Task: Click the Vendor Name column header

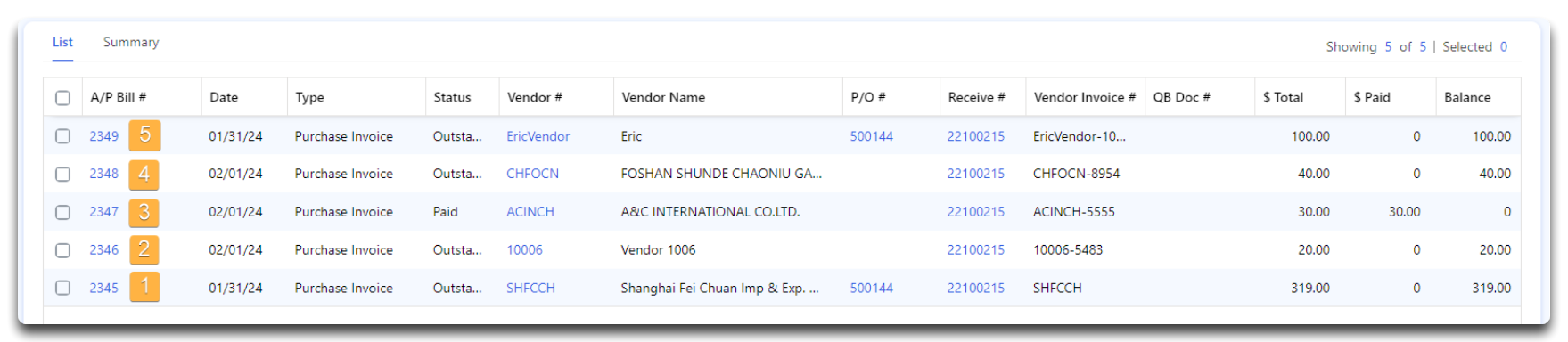Action: [x=663, y=97]
